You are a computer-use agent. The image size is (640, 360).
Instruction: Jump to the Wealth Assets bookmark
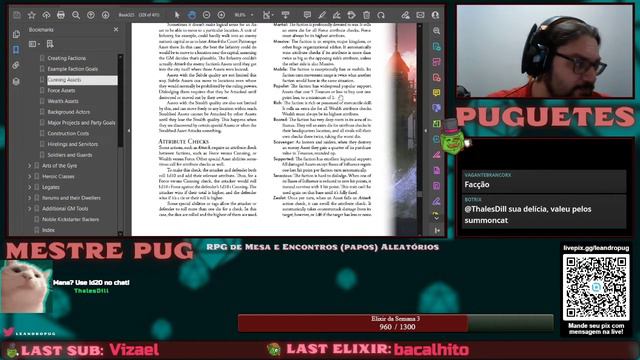(x=63, y=101)
